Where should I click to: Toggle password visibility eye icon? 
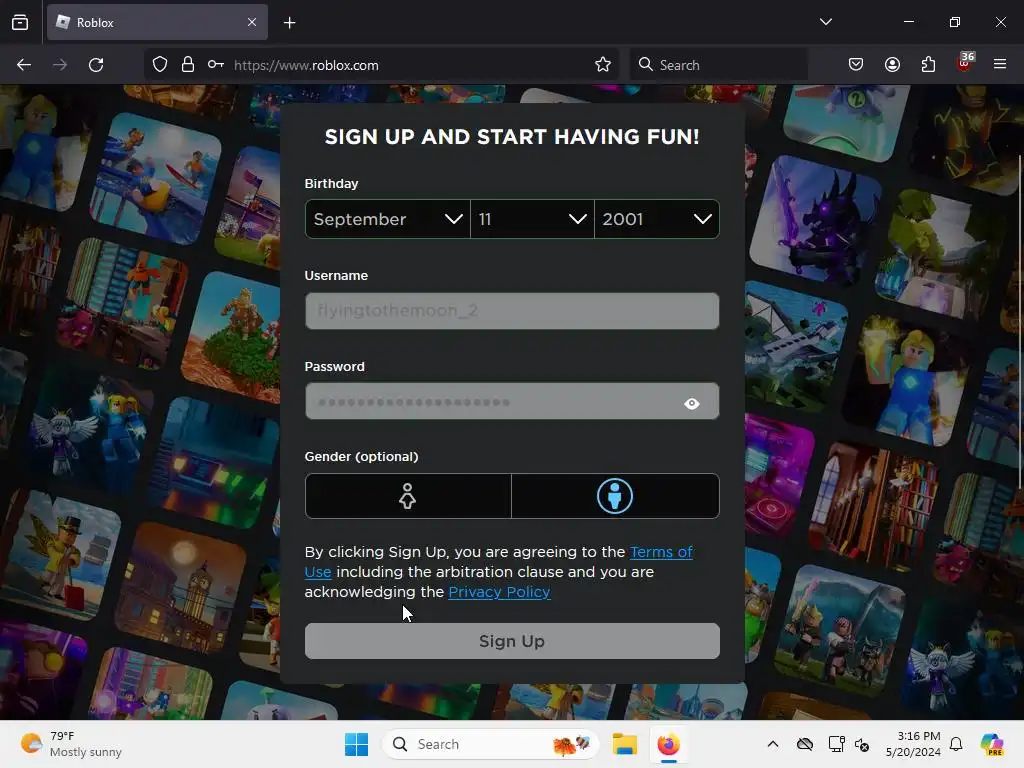tap(692, 404)
